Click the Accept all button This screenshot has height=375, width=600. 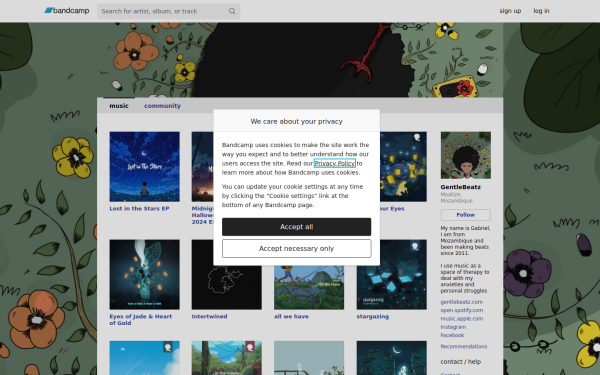click(x=296, y=227)
